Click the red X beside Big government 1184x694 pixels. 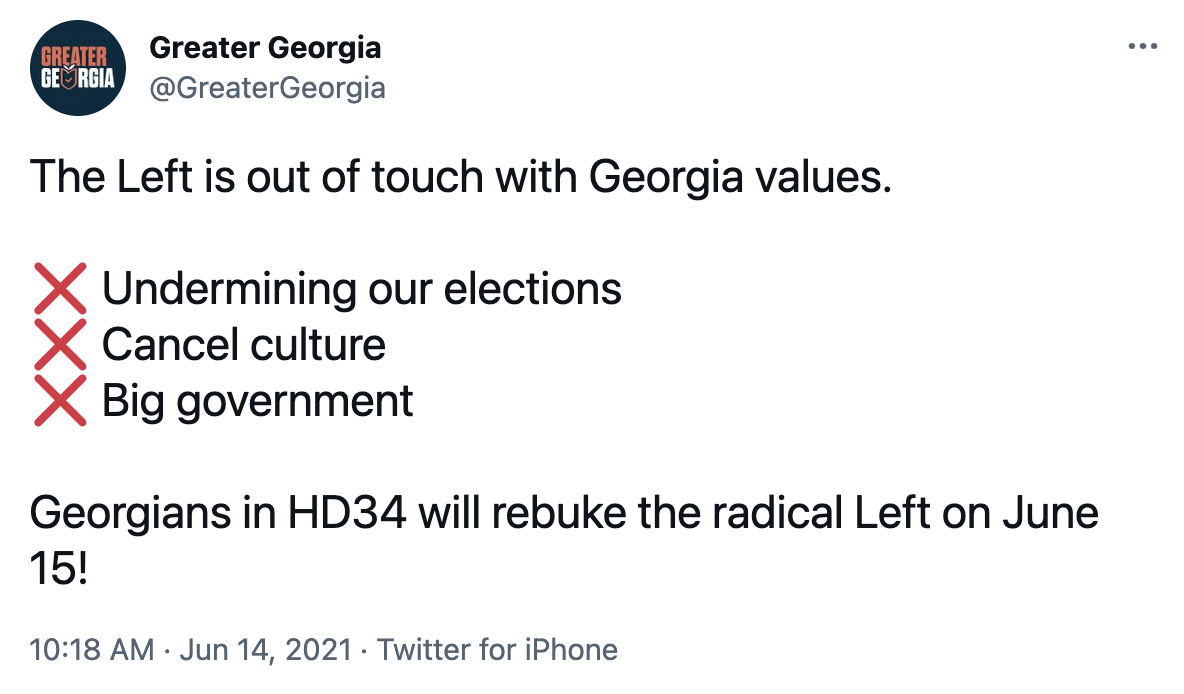pyautogui.click(x=60, y=401)
